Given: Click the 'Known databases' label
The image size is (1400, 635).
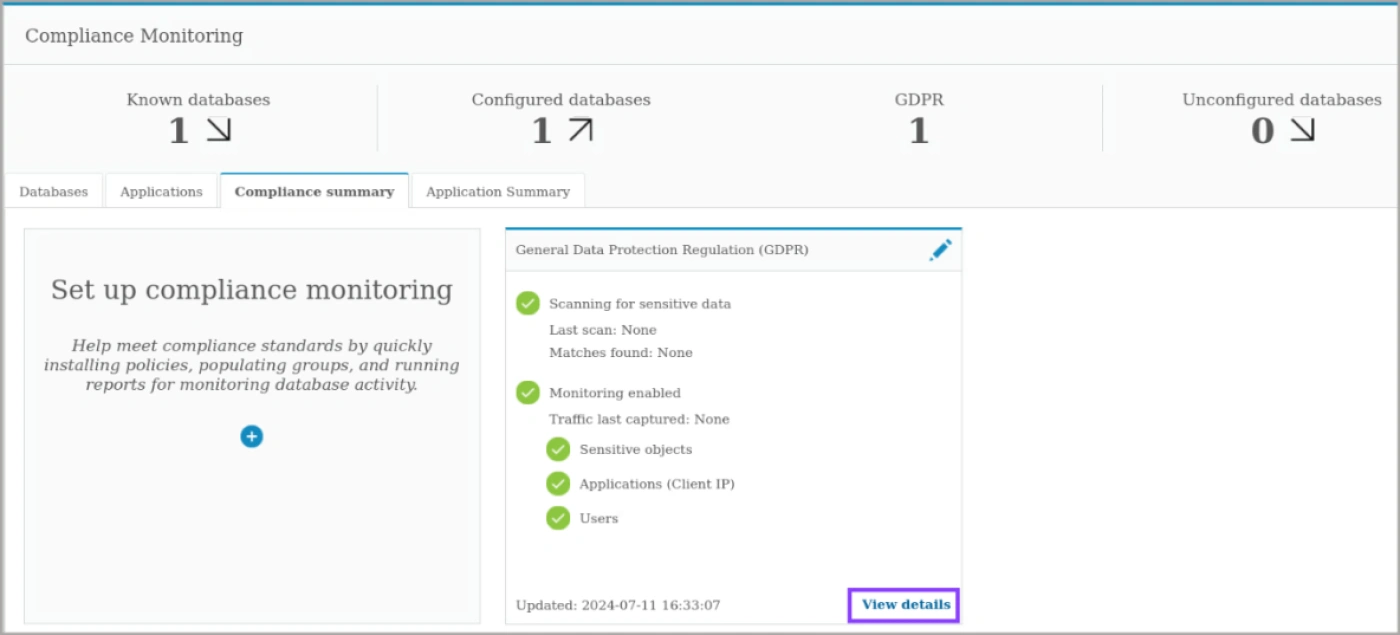Looking at the screenshot, I should point(198,100).
